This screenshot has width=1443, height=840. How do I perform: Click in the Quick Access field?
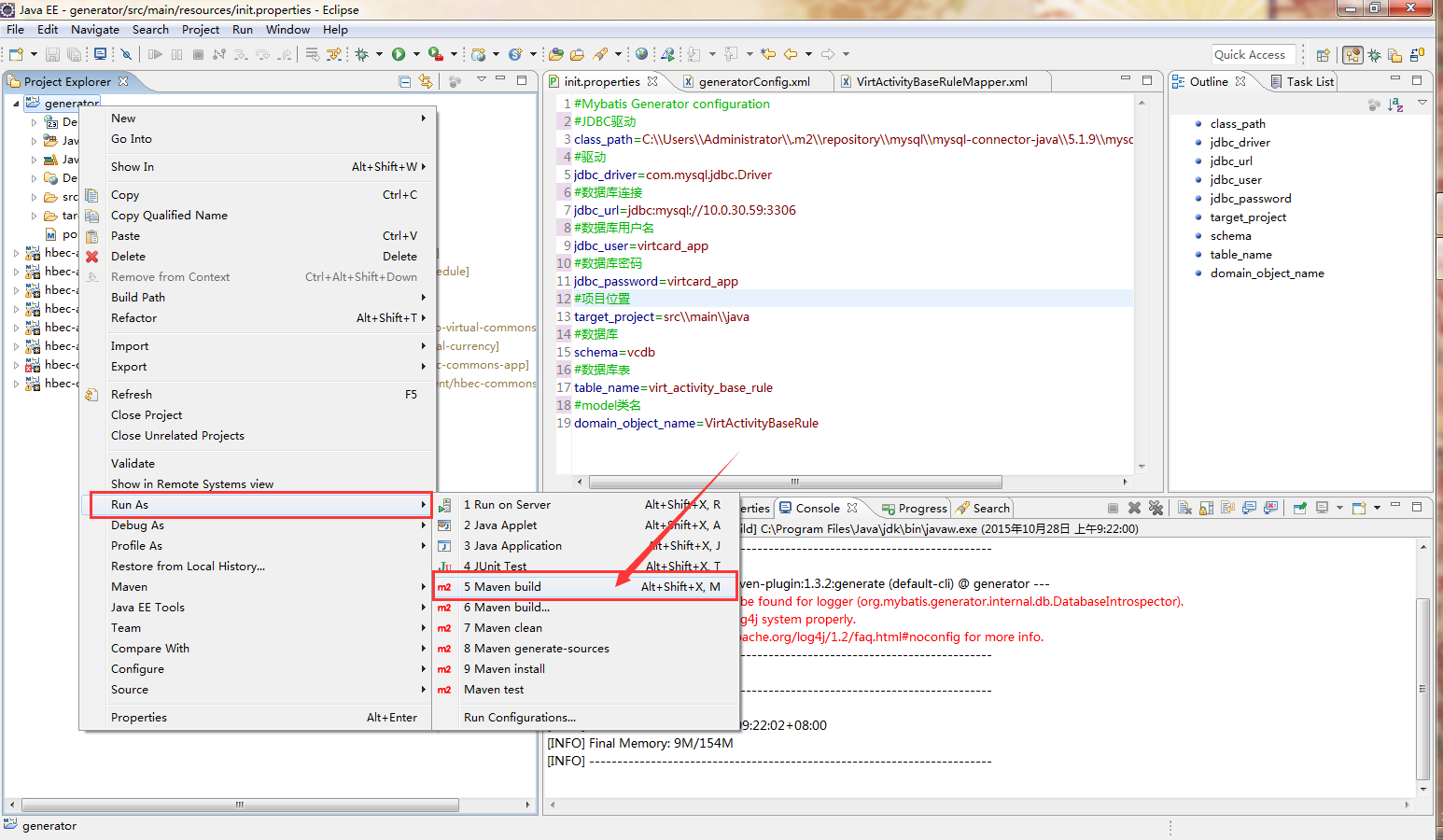pyautogui.click(x=1254, y=55)
